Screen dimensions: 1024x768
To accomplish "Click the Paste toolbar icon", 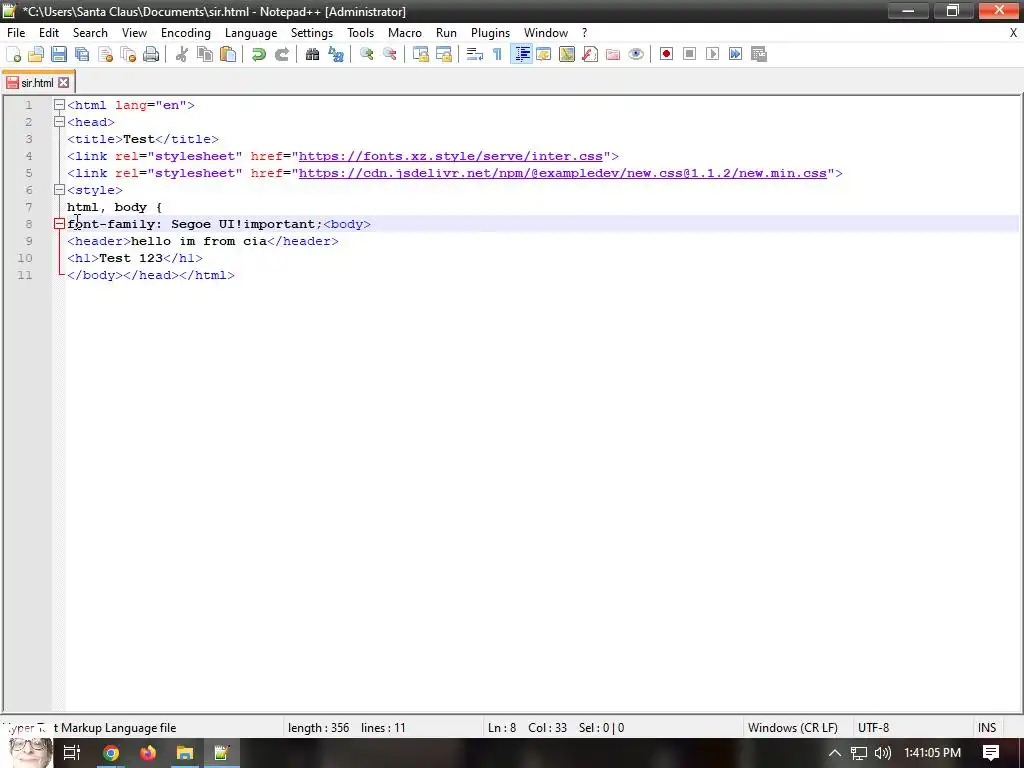I will (x=228, y=54).
